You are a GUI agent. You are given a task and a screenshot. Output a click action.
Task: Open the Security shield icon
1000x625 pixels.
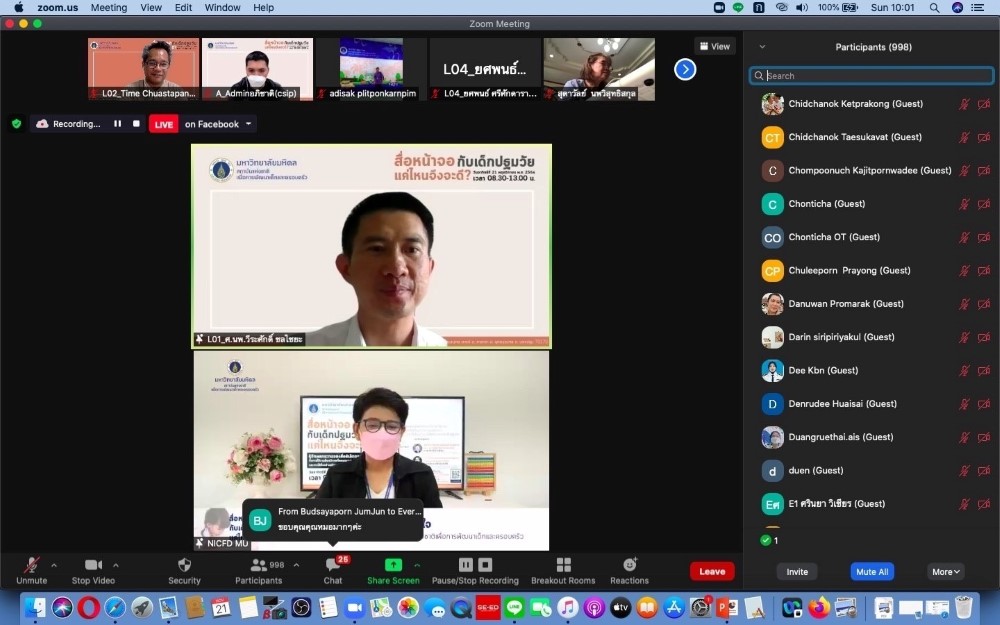pyautogui.click(x=184, y=566)
